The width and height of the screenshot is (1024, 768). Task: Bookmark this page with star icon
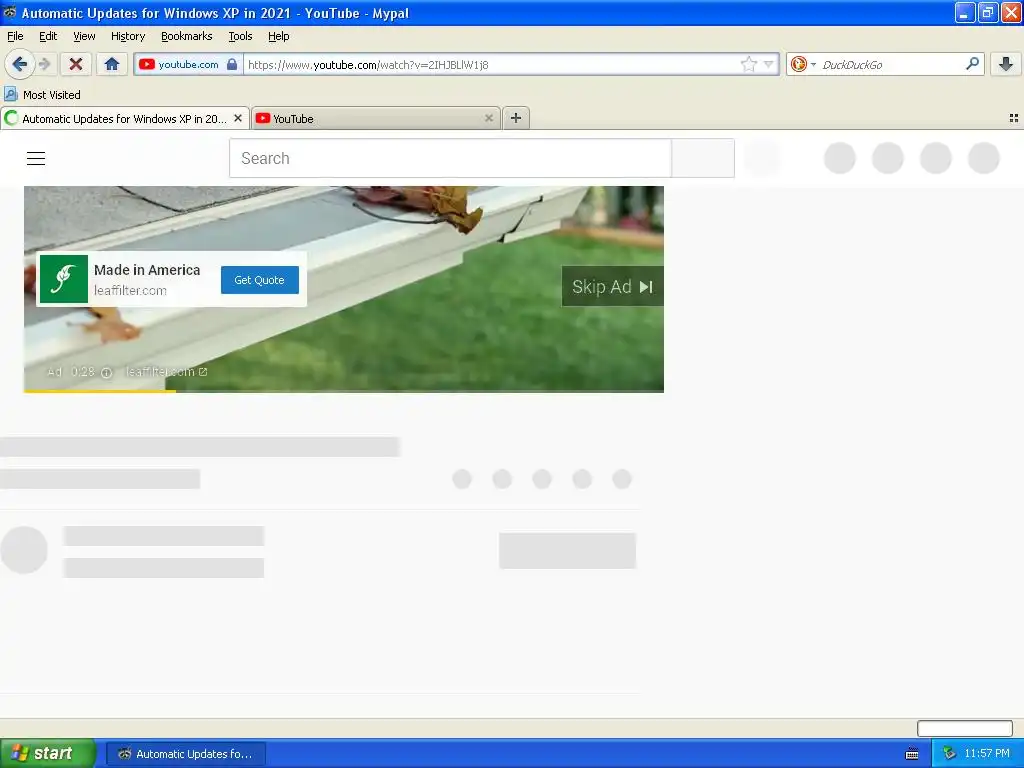pyautogui.click(x=748, y=64)
